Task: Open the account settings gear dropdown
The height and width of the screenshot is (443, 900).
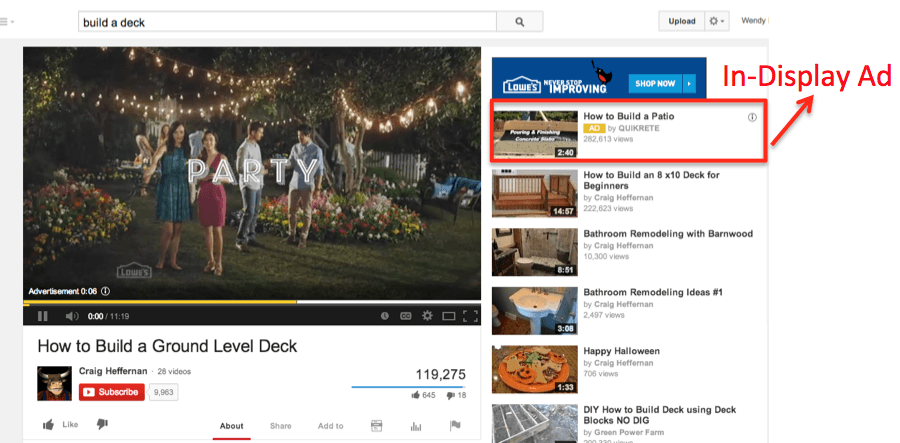Action: coord(716,21)
